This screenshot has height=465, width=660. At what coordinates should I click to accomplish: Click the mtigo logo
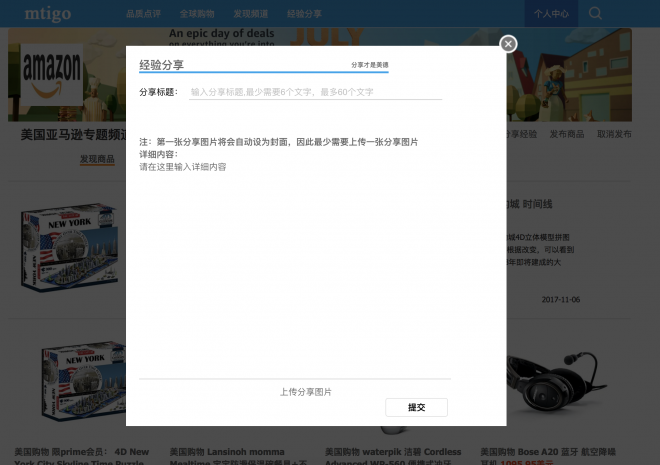click(x=48, y=14)
